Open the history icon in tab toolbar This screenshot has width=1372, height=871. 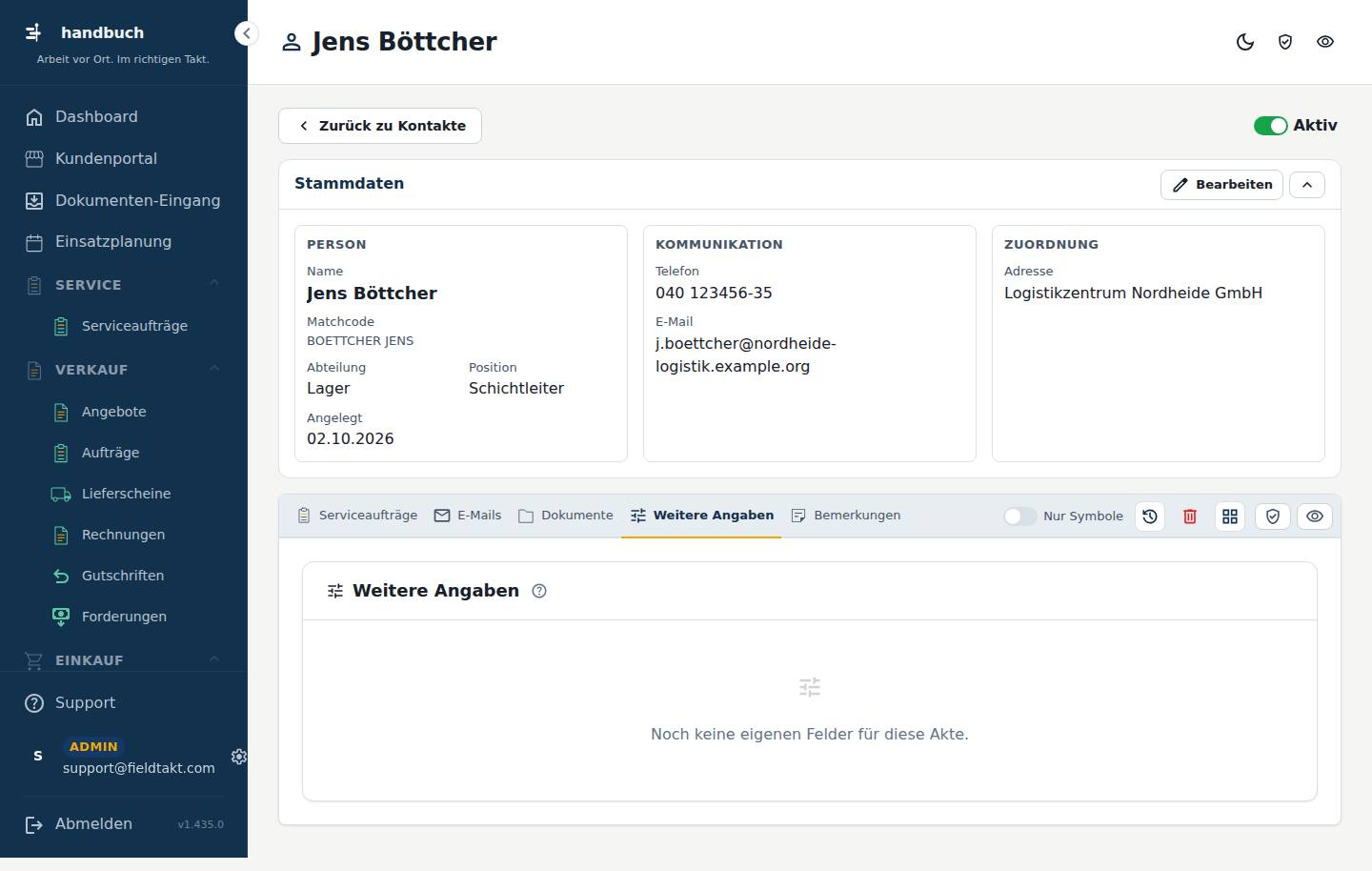pyautogui.click(x=1150, y=516)
